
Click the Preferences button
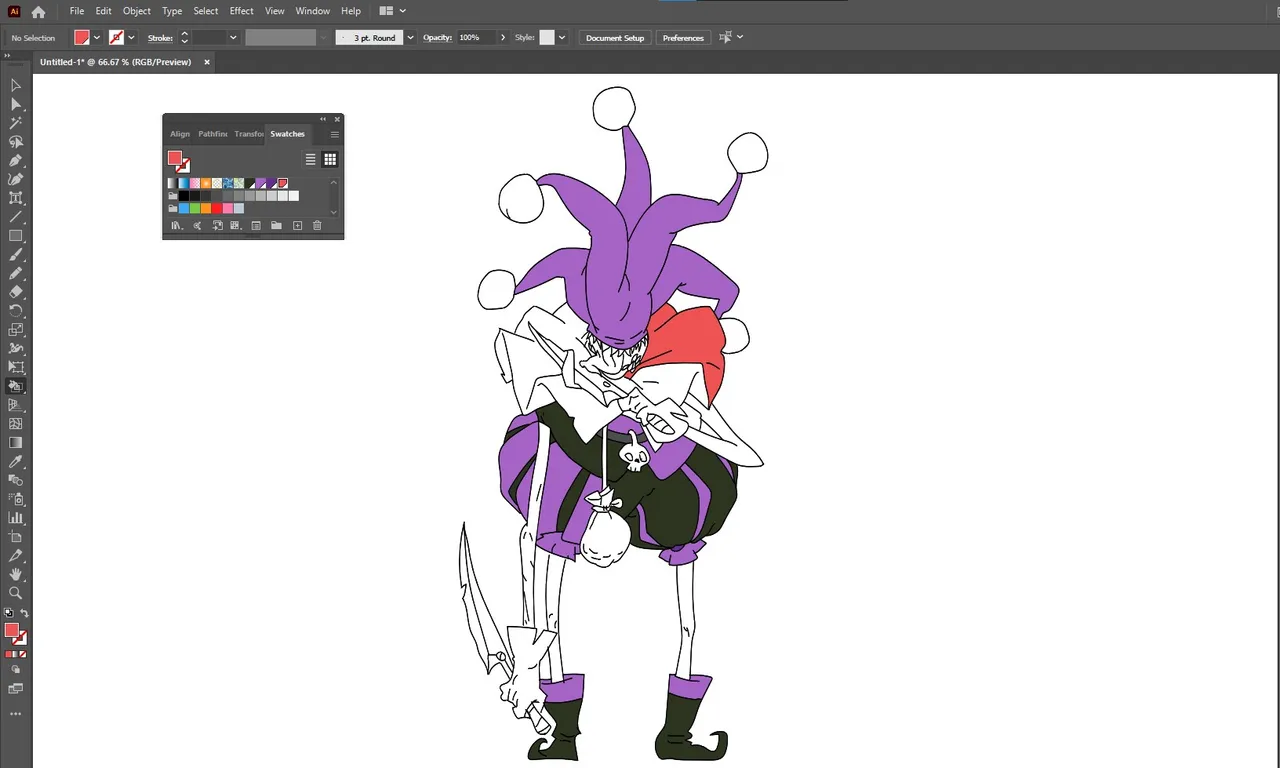(x=683, y=38)
